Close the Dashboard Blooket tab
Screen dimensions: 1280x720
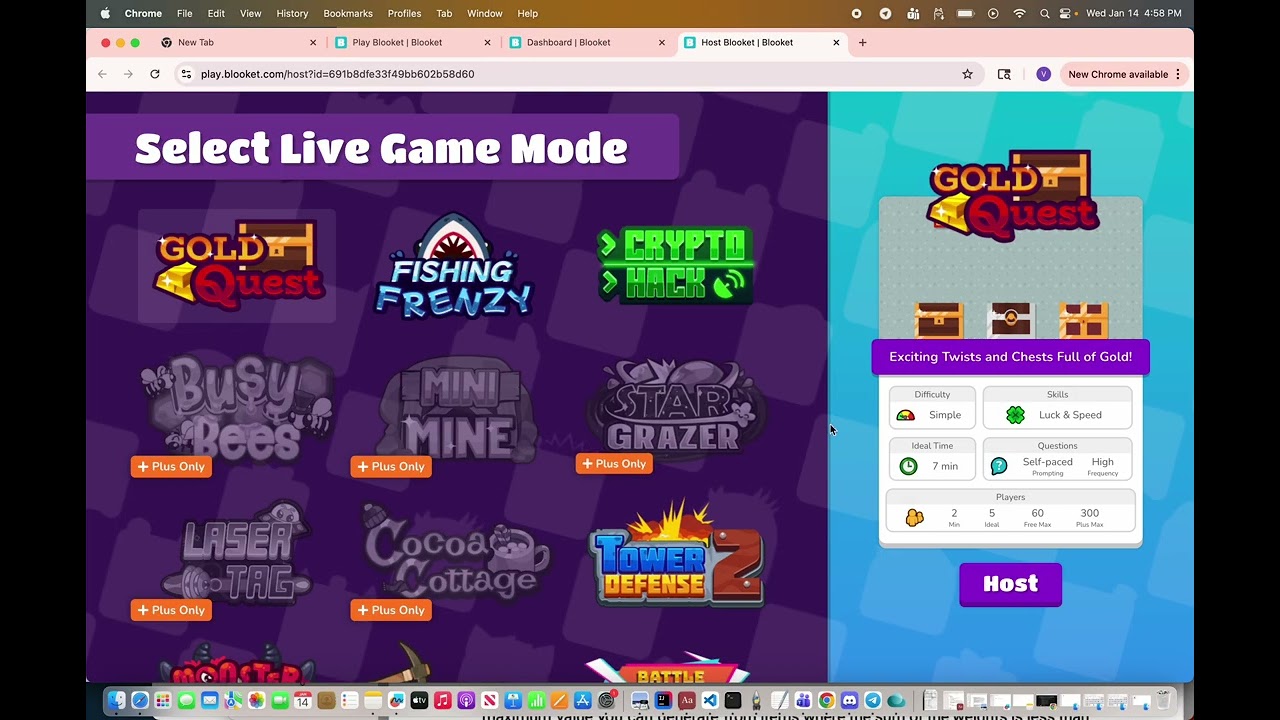[x=661, y=42]
